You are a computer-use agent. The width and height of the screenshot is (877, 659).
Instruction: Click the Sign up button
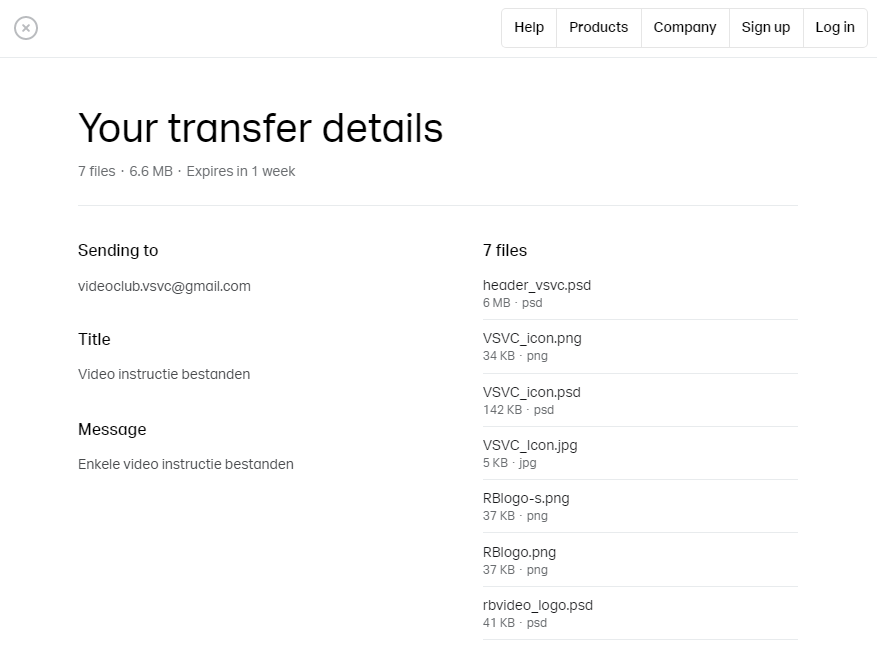pos(766,27)
